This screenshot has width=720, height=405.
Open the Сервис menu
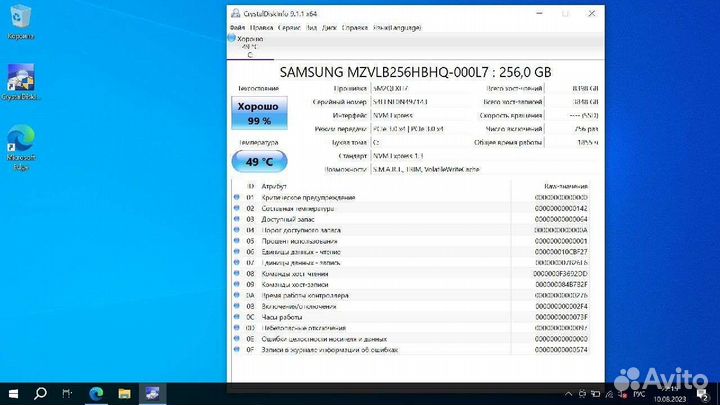coord(289,28)
